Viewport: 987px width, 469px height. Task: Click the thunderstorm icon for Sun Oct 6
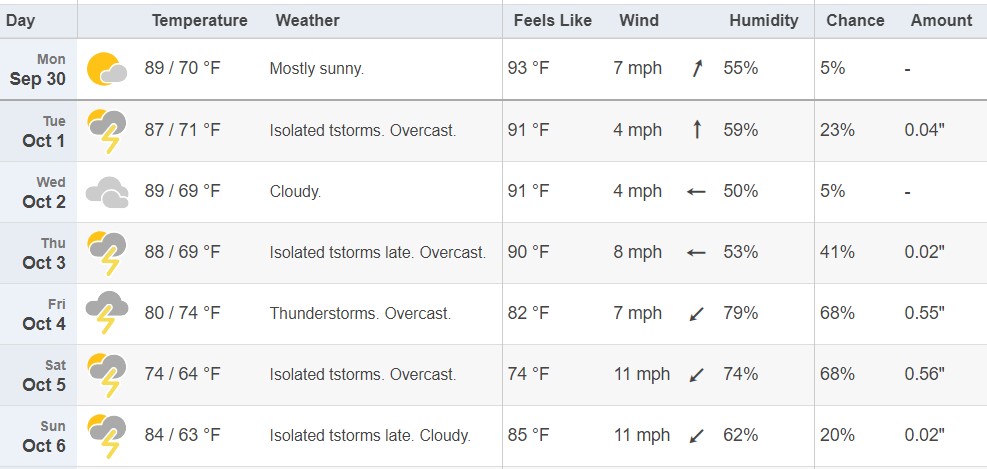tap(107, 436)
